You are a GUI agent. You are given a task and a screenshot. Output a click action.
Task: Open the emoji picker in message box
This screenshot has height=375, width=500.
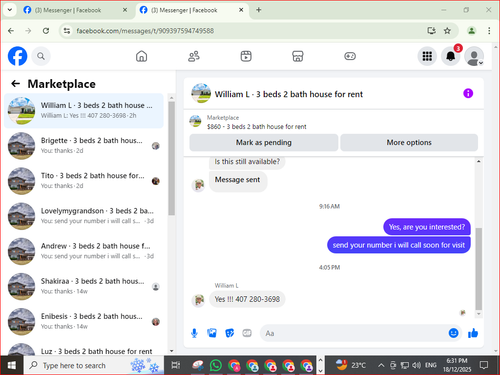453,333
